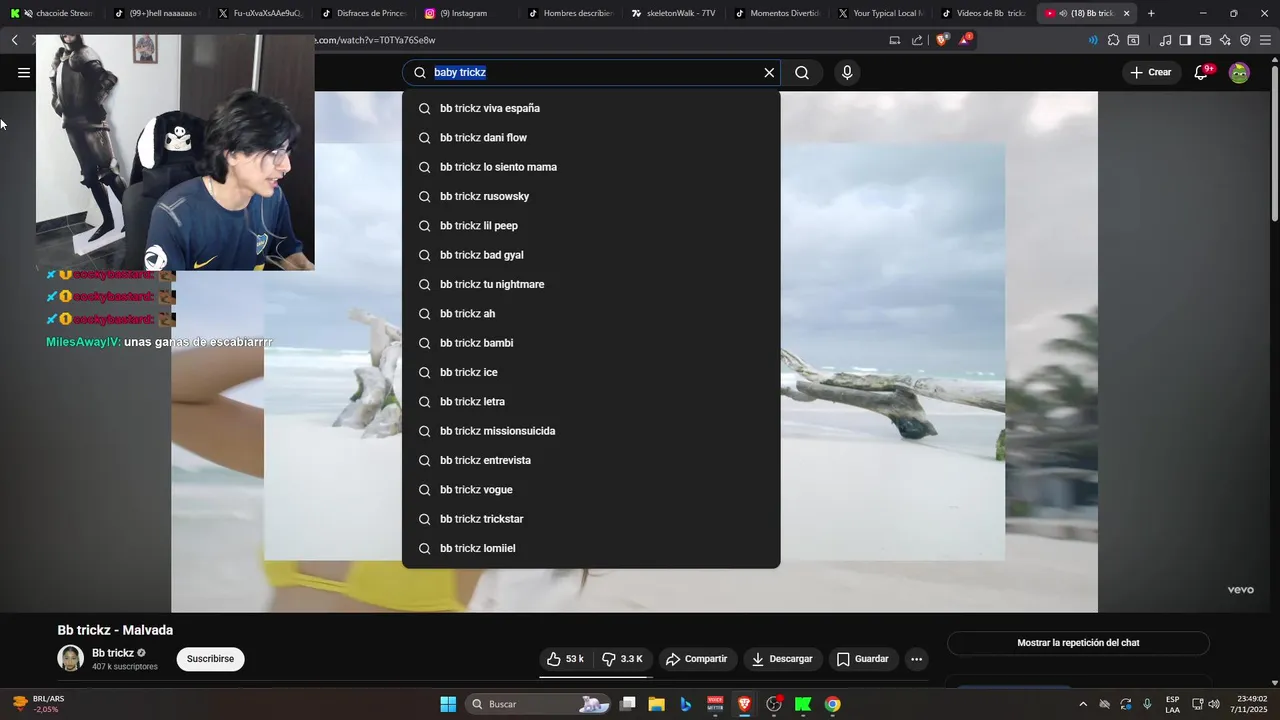Go back with the browser back arrow
This screenshot has width=1280, height=720.
coord(15,40)
